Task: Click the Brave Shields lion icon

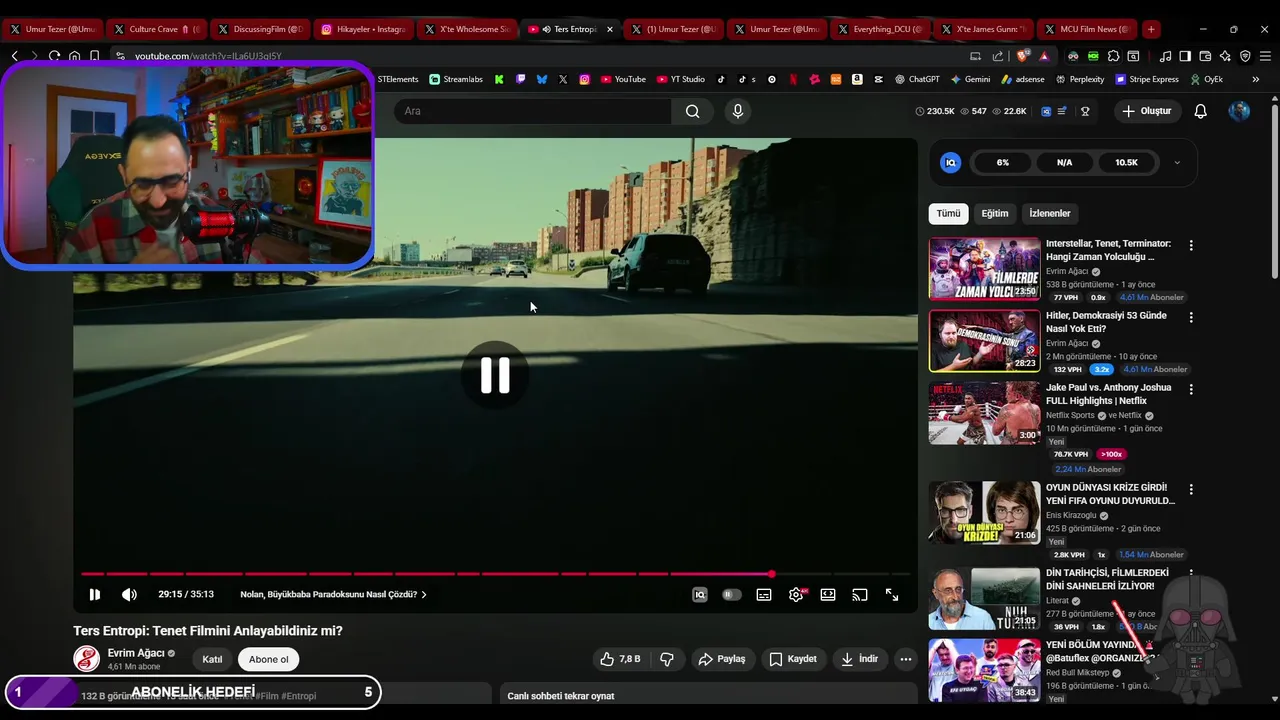Action: [x=1022, y=56]
